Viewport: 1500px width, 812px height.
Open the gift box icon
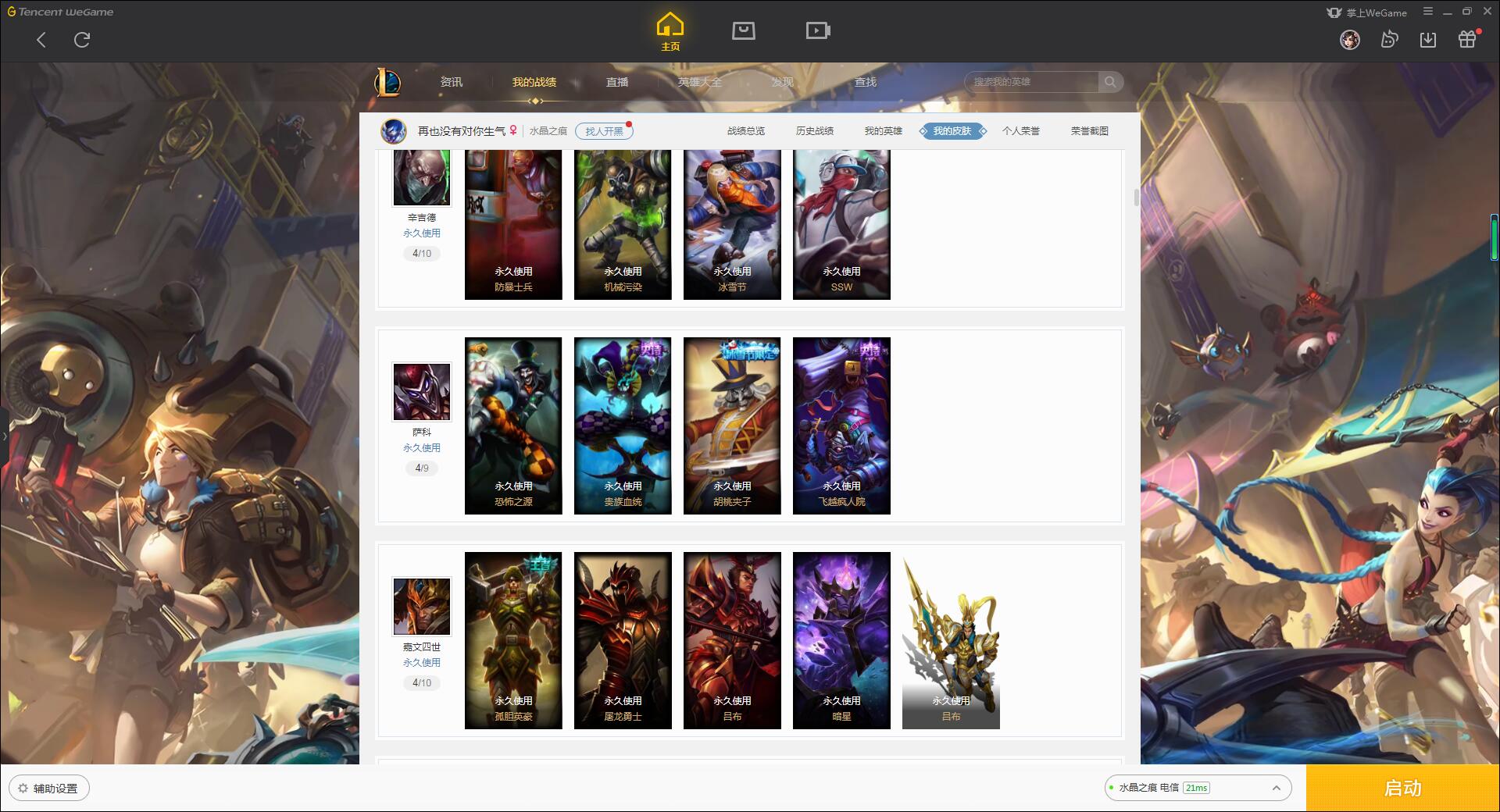[1467, 39]
